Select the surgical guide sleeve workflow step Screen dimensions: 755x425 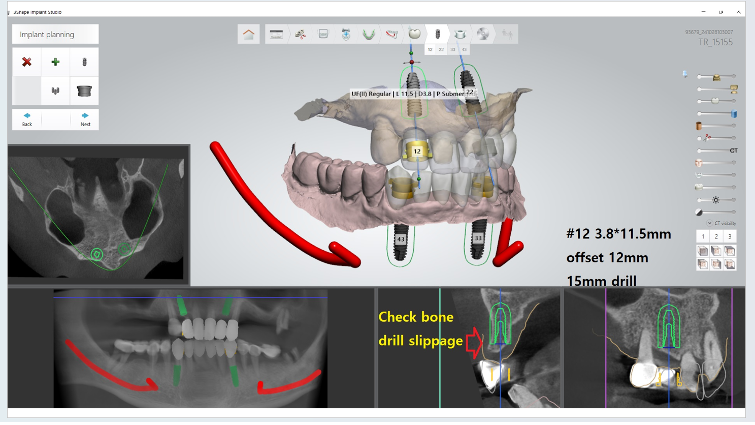click(x=460, y=35)
